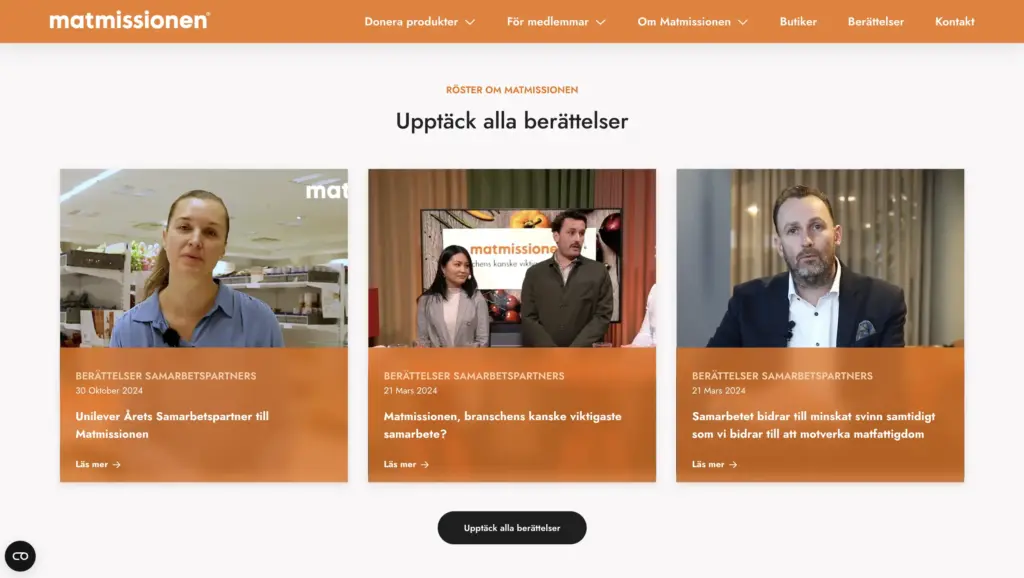Open the Berättelser menu item

point(876,22)
